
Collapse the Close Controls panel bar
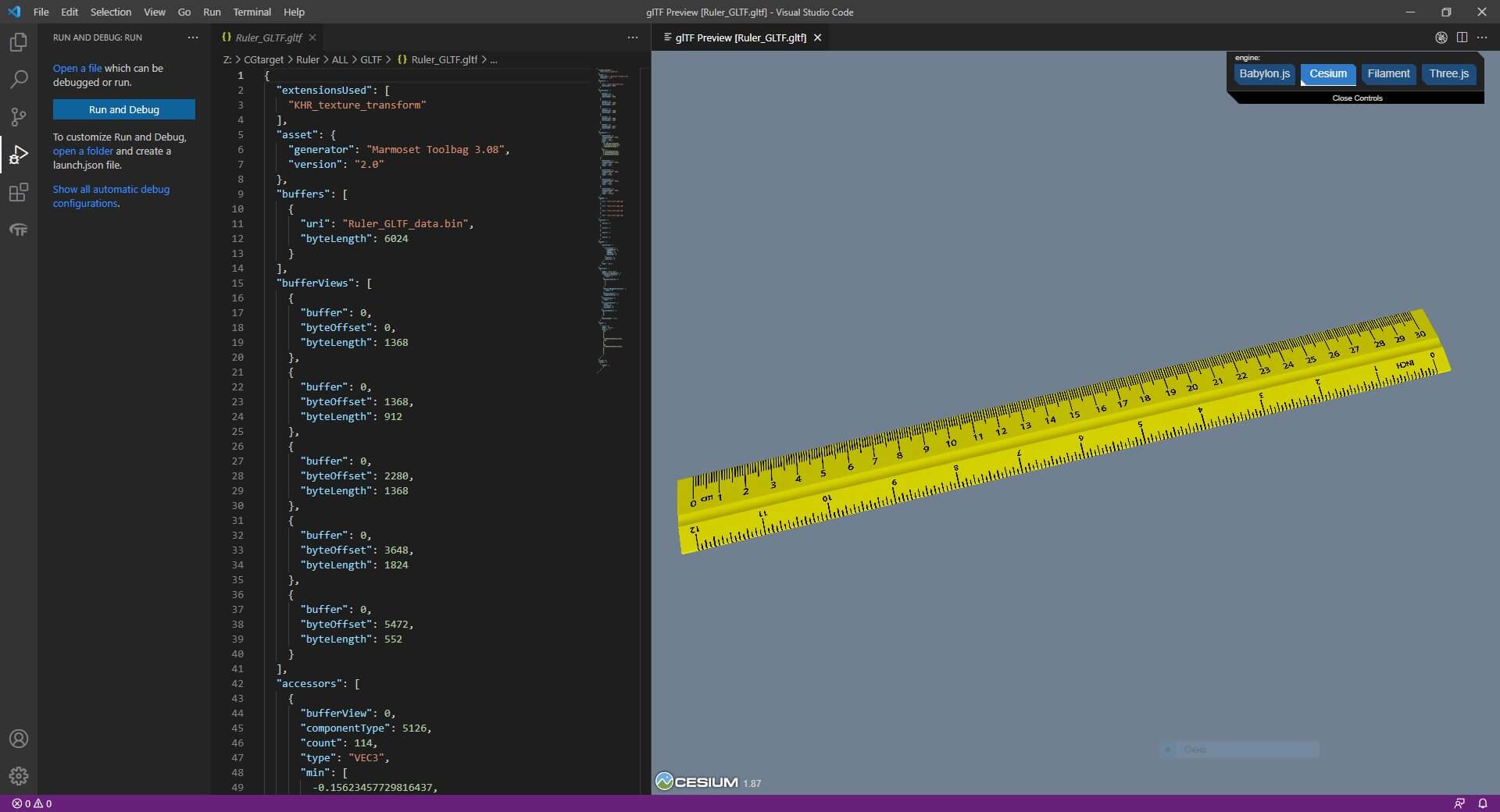click(1357, 98)
